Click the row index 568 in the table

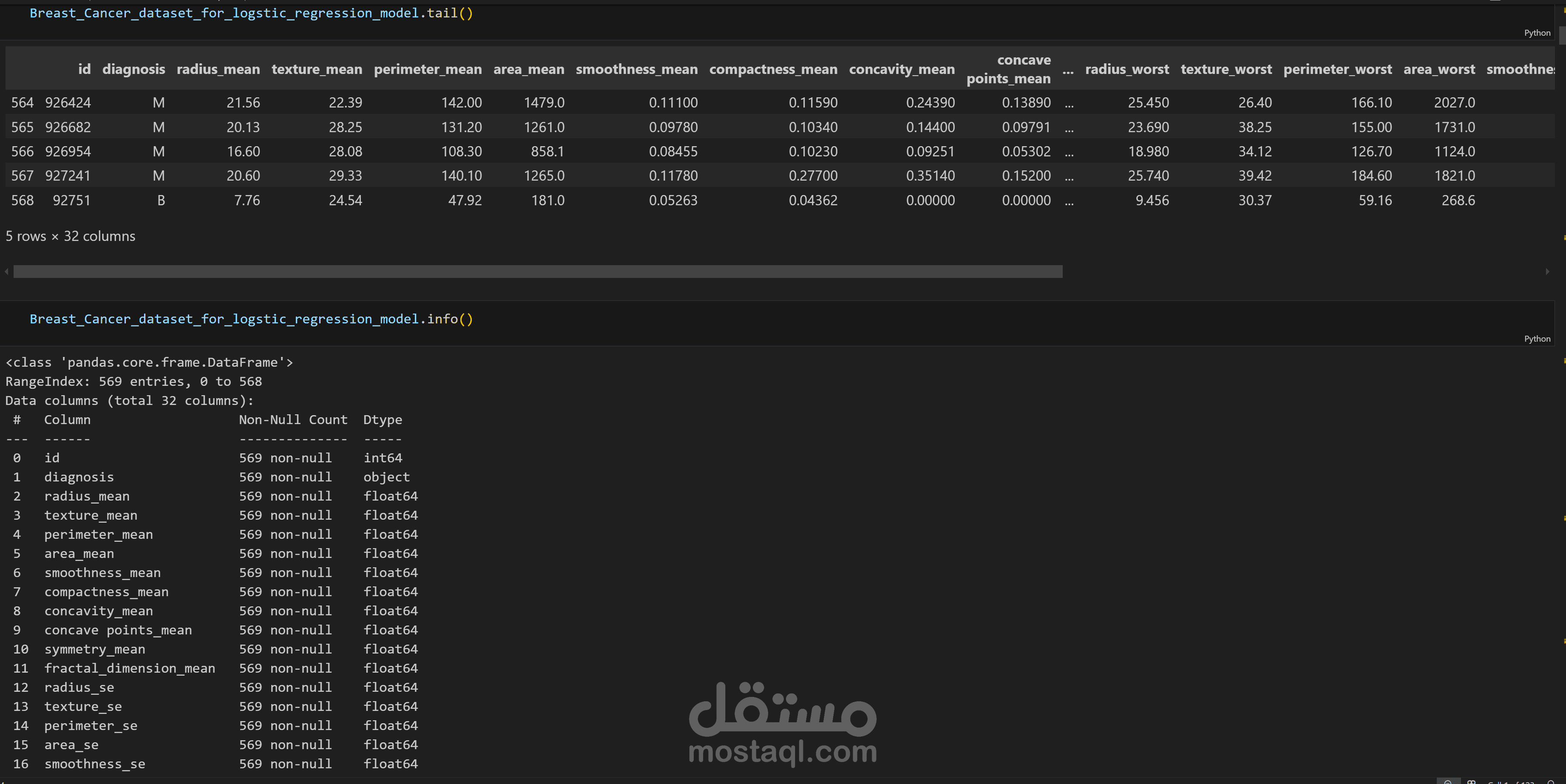[x=23, y=200]
